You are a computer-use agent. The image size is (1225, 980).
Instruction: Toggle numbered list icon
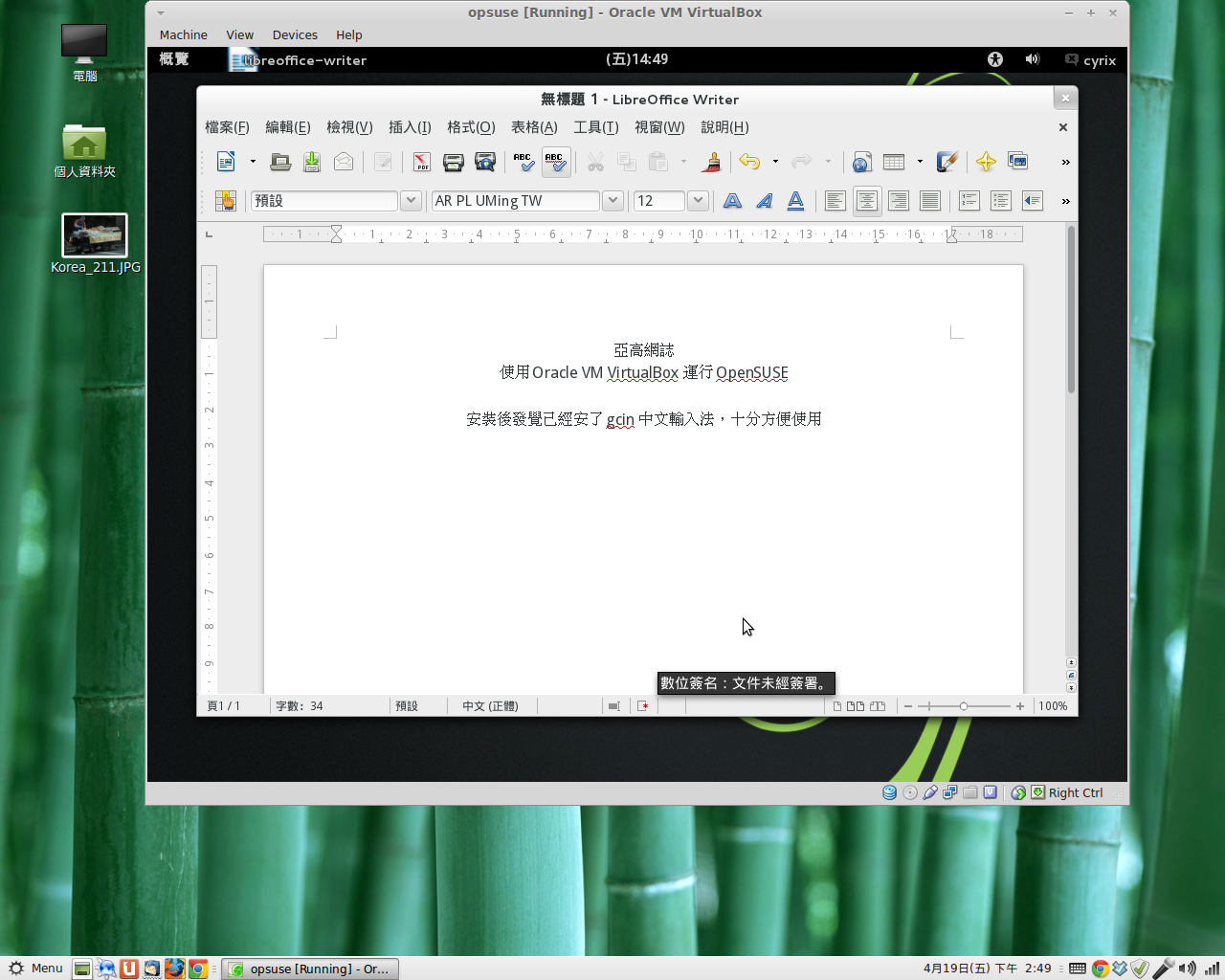(969, 201)
